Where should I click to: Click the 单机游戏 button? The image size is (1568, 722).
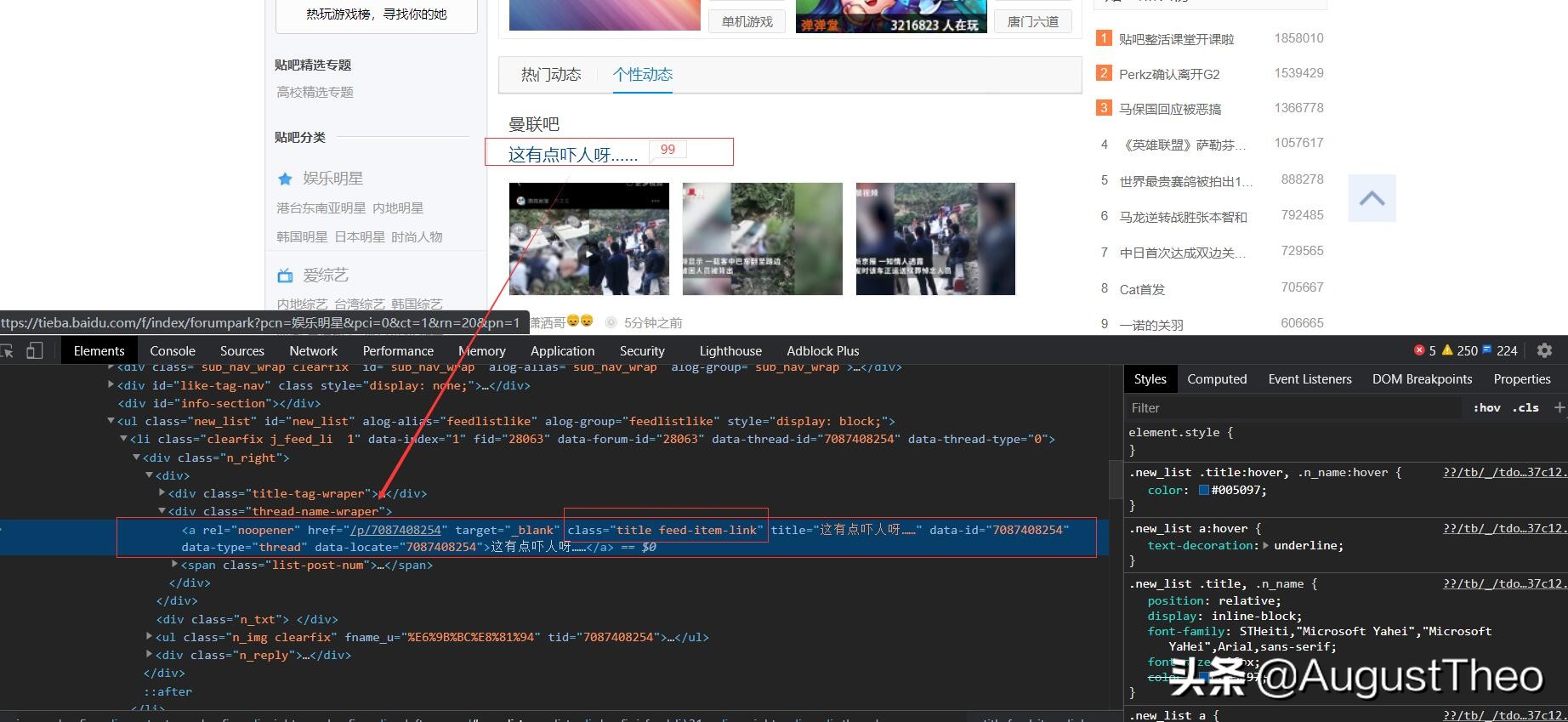pos(747,21)
